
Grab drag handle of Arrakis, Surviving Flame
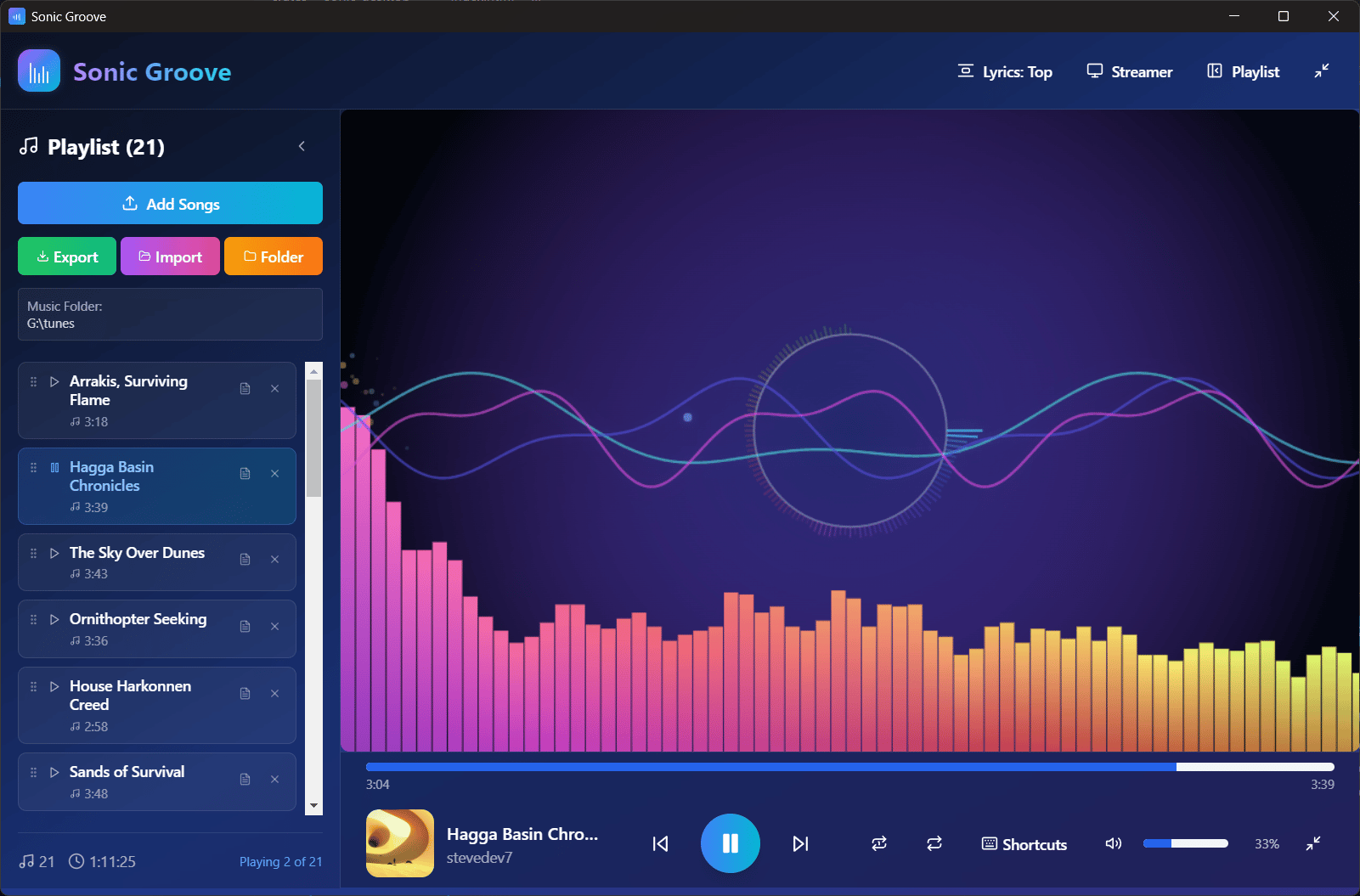[34, 381]
